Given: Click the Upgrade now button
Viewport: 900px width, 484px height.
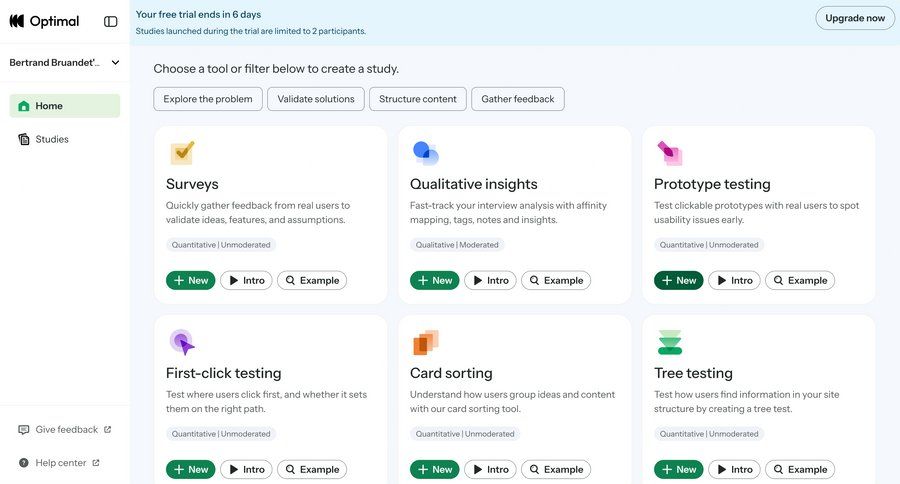Looking at the screenshot, I should tap(855, 18).
